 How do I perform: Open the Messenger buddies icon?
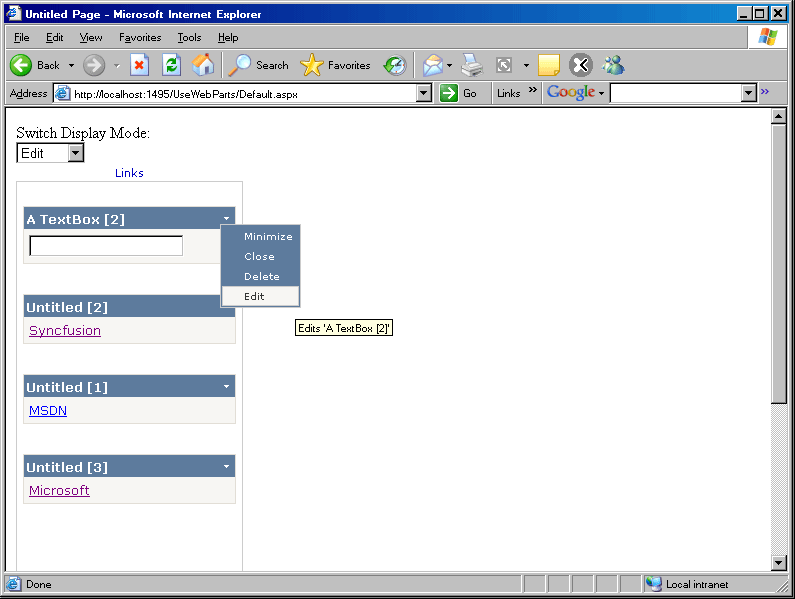tap(613, 66)
